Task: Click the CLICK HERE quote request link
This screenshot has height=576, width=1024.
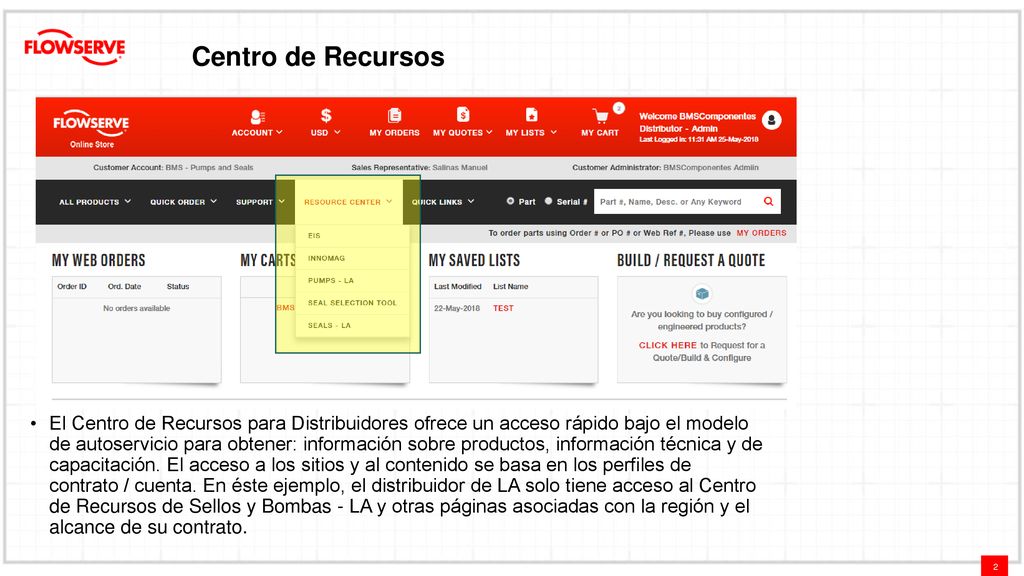Action: 667,345
